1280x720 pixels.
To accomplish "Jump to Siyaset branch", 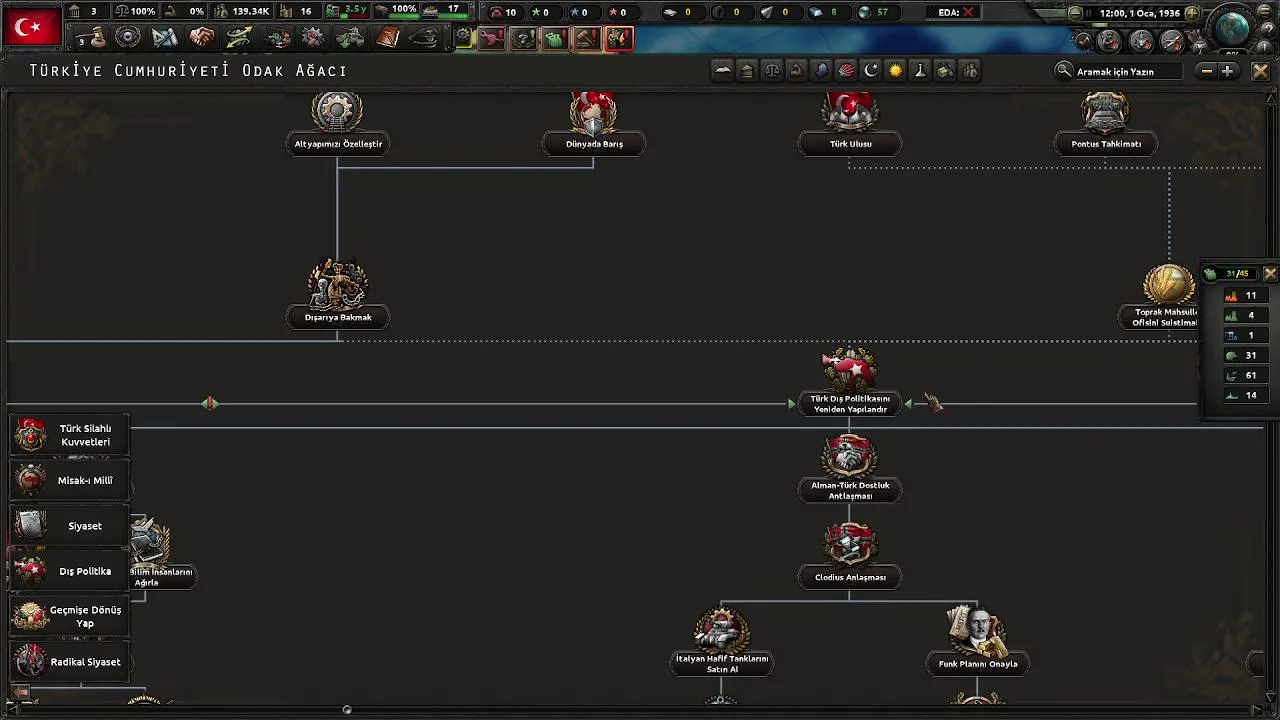I will [70, 526].
